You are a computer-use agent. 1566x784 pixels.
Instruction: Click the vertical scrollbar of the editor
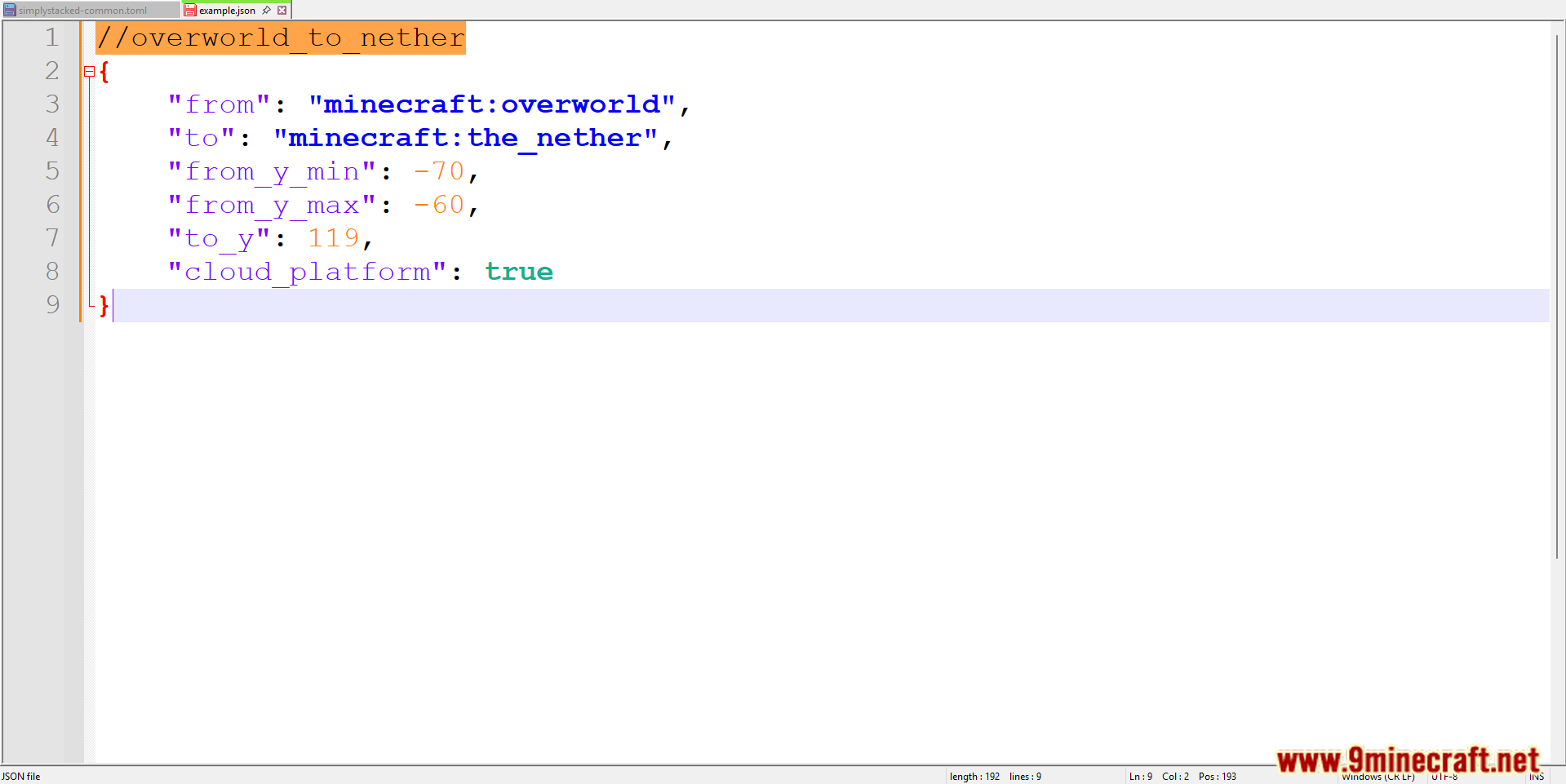(1557, 294)
